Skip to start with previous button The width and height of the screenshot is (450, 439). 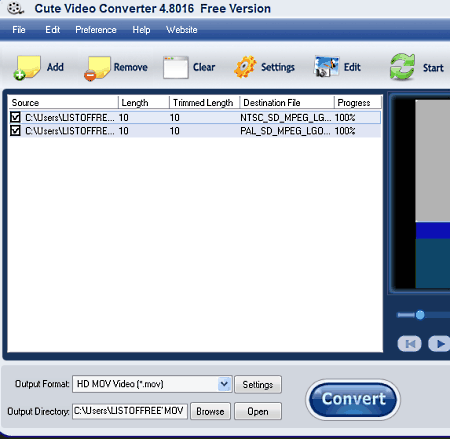(410, 343)
